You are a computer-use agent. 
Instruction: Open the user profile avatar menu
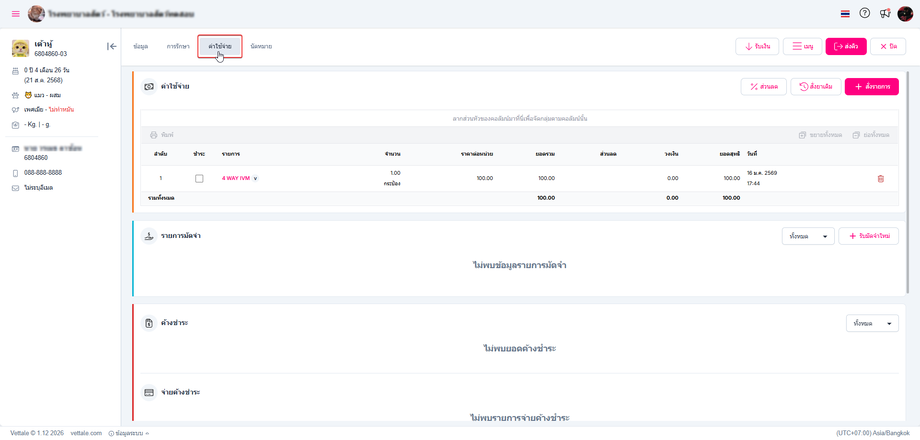906,13
